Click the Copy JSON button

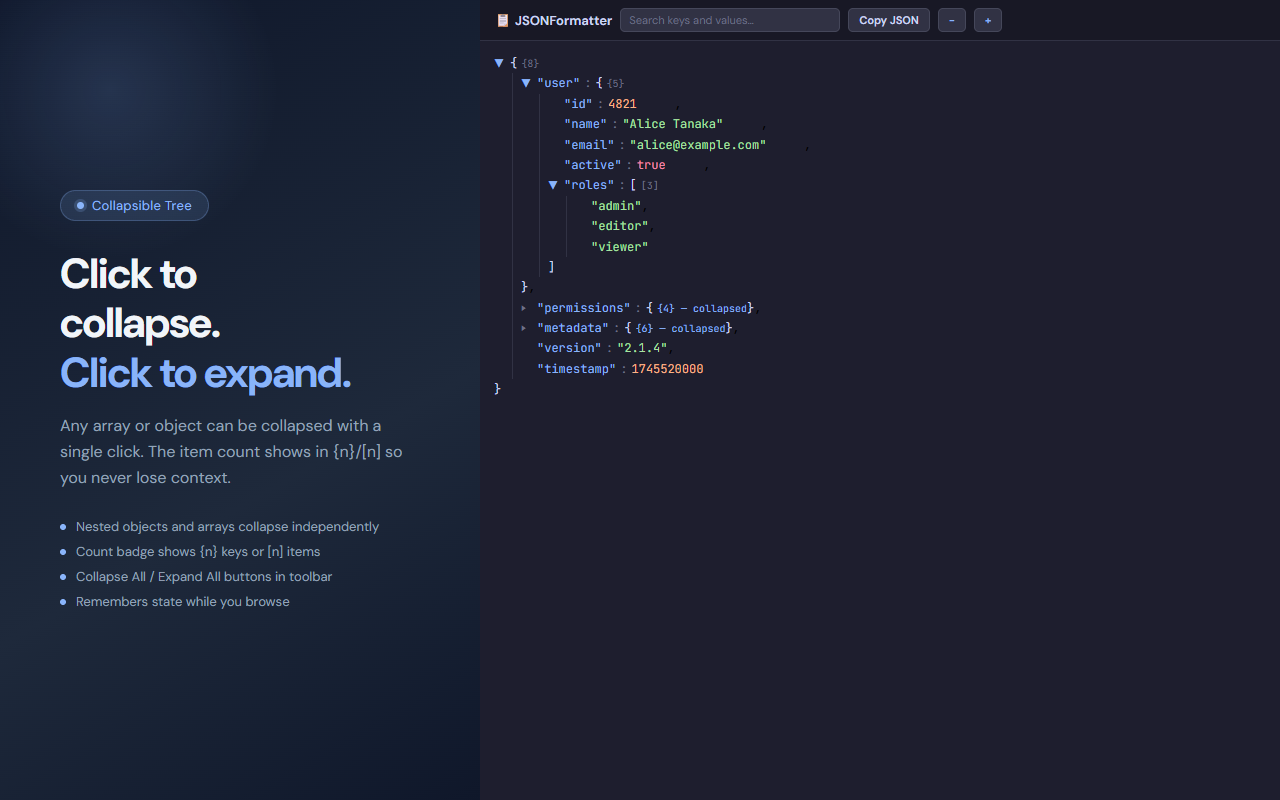pyautogui.click(x=889, y=20)
